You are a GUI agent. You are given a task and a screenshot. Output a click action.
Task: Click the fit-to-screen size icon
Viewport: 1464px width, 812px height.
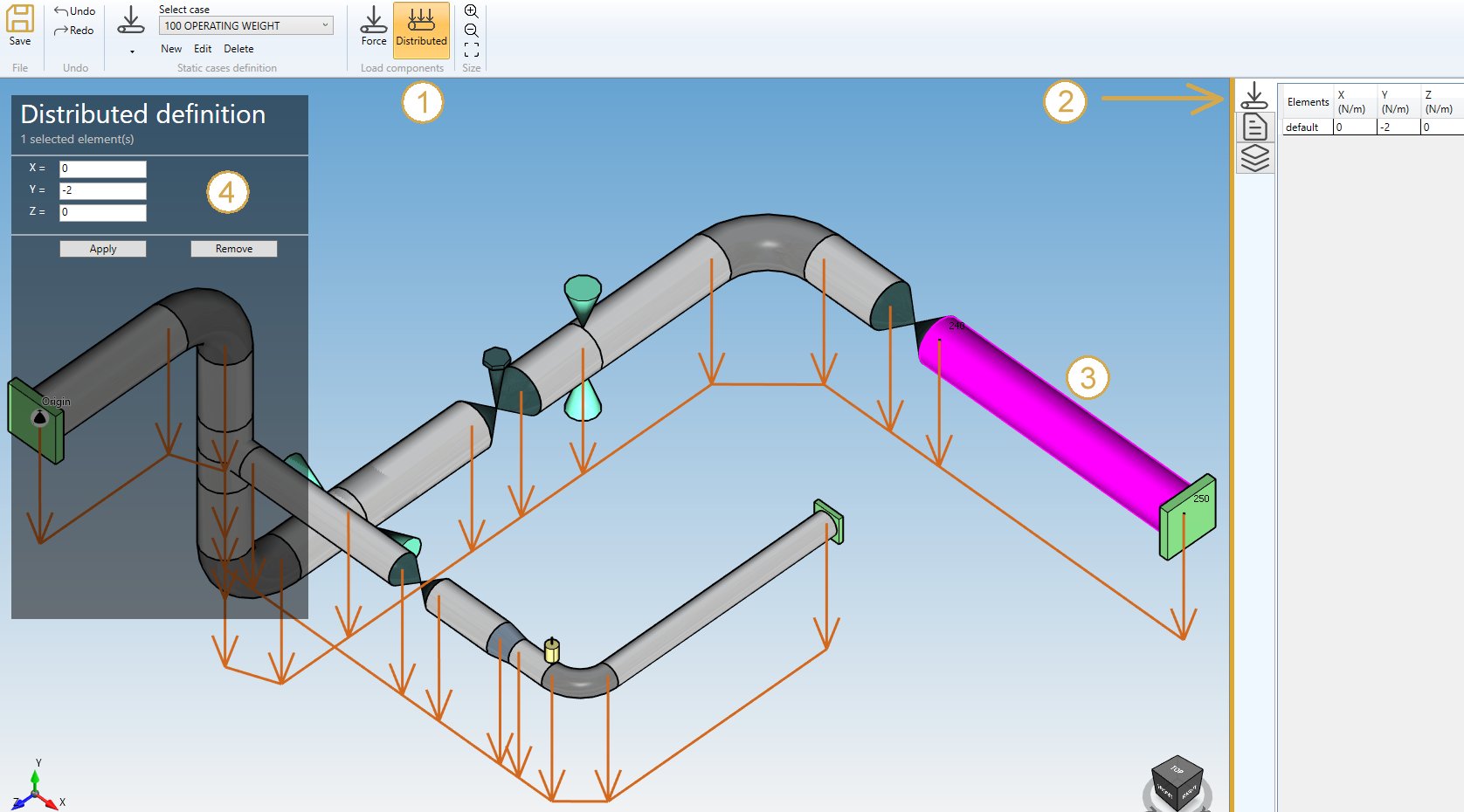click(x=472, y=50)
